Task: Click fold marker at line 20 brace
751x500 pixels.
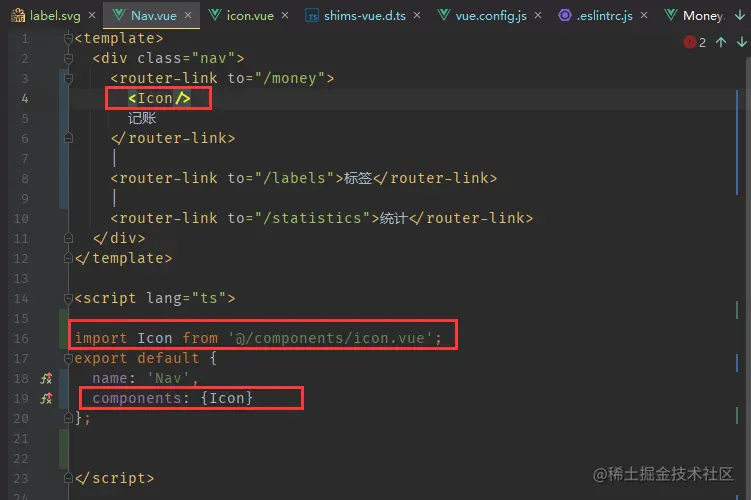Action: click(x=68, y=418)
